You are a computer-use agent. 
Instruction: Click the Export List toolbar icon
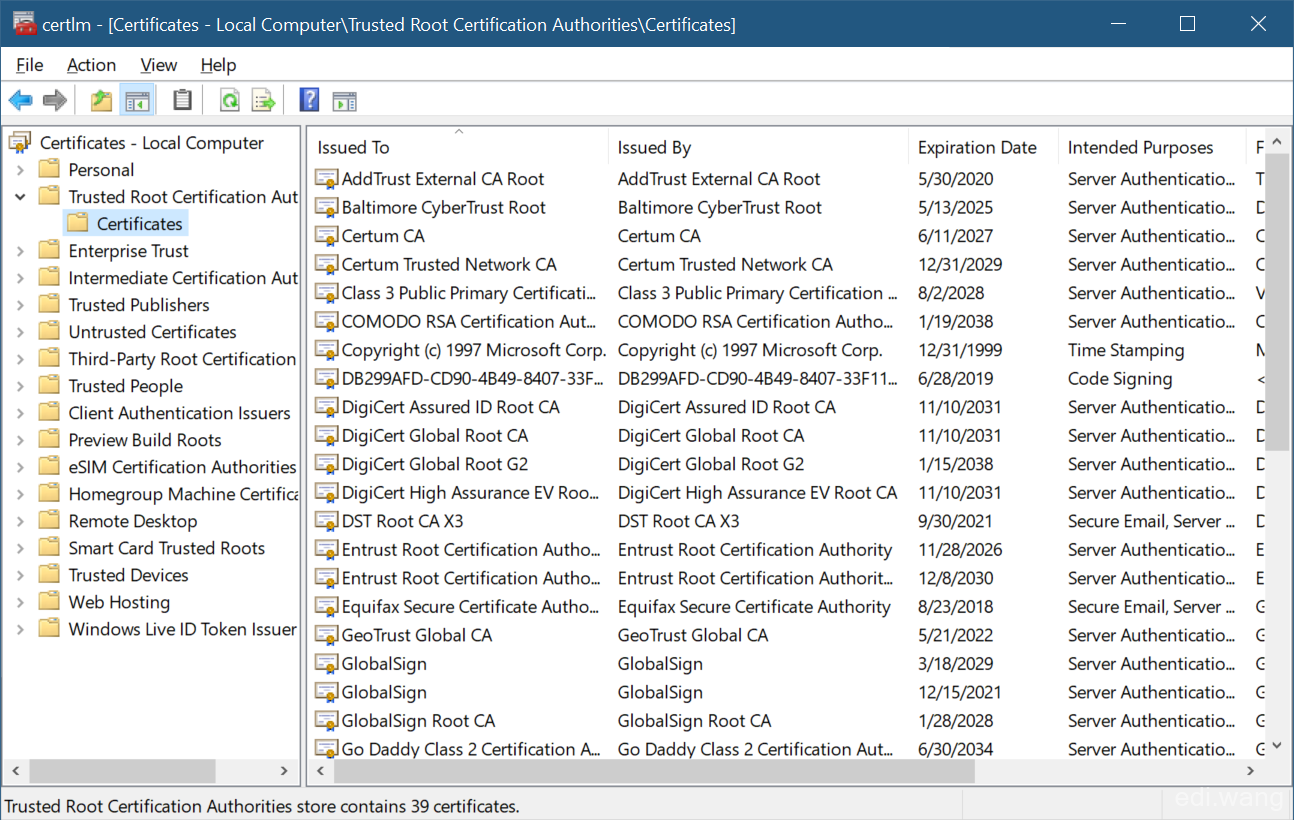pyautogui.click(x=263, y=100)
